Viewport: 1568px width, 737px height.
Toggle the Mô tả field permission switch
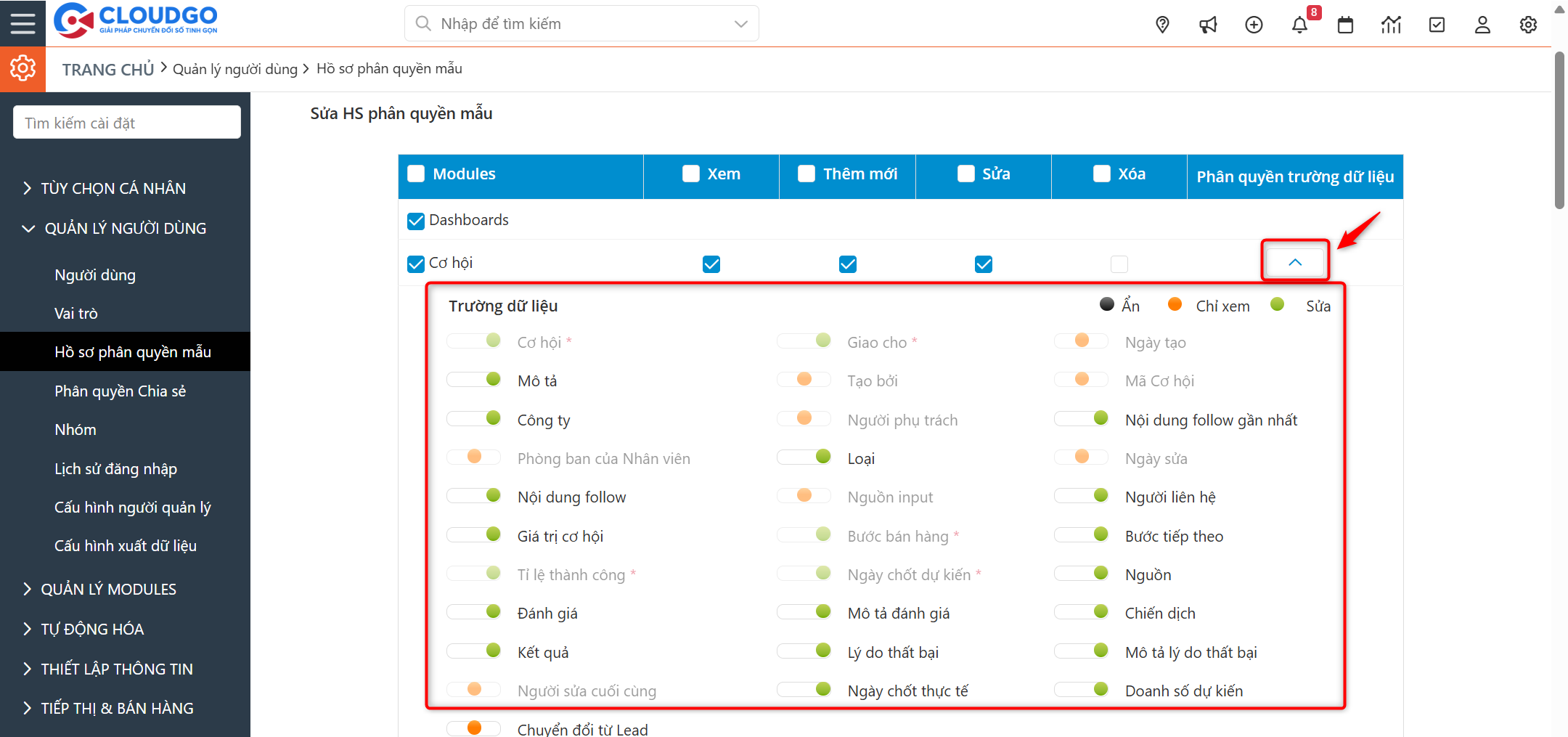[474, 380]
